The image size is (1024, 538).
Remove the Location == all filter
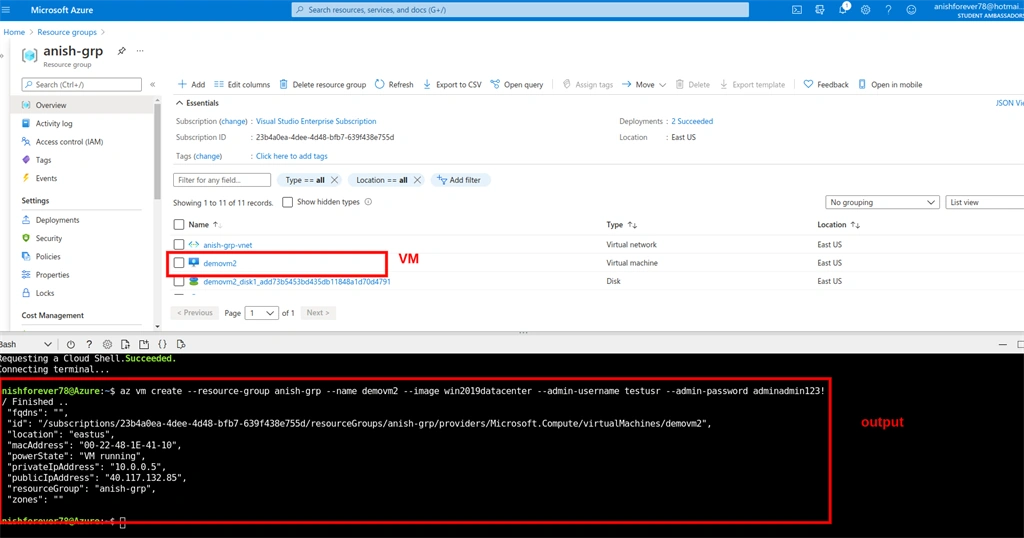click(417, 180)
